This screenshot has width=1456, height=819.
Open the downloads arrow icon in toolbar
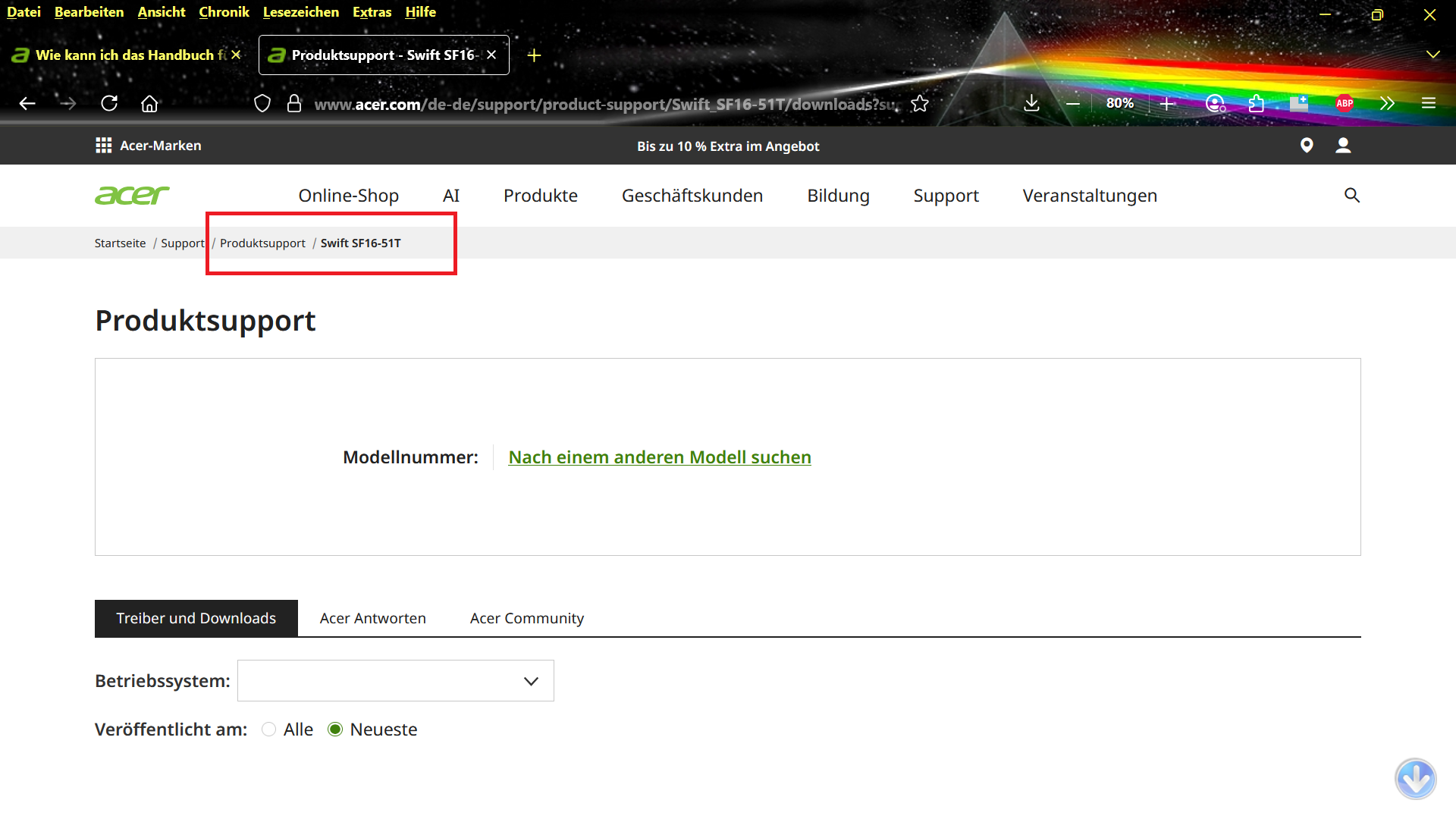(1031, 104)
